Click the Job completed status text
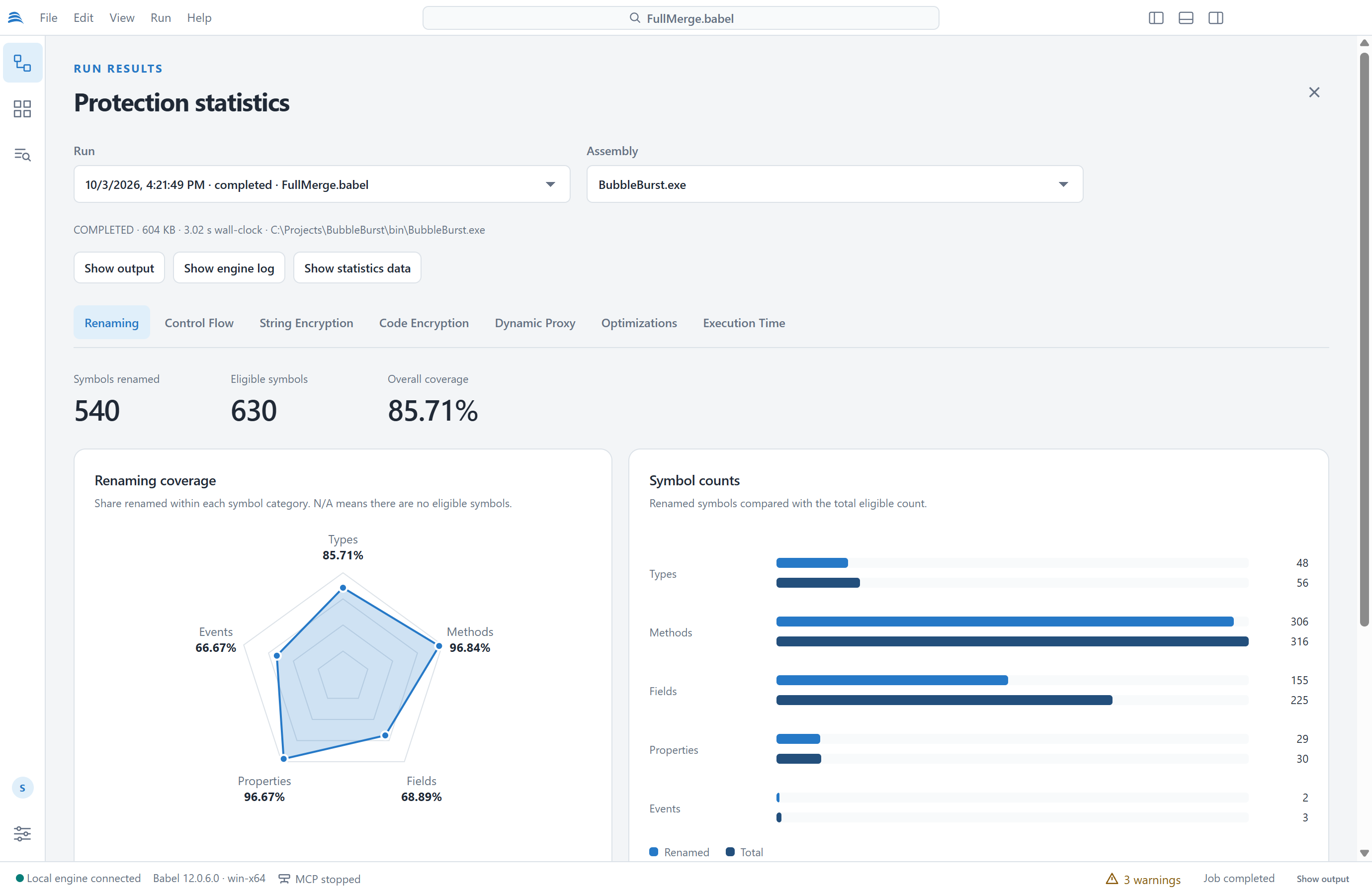The width and height of the screenshot is (1372, 895). [x=1238, y=878]
